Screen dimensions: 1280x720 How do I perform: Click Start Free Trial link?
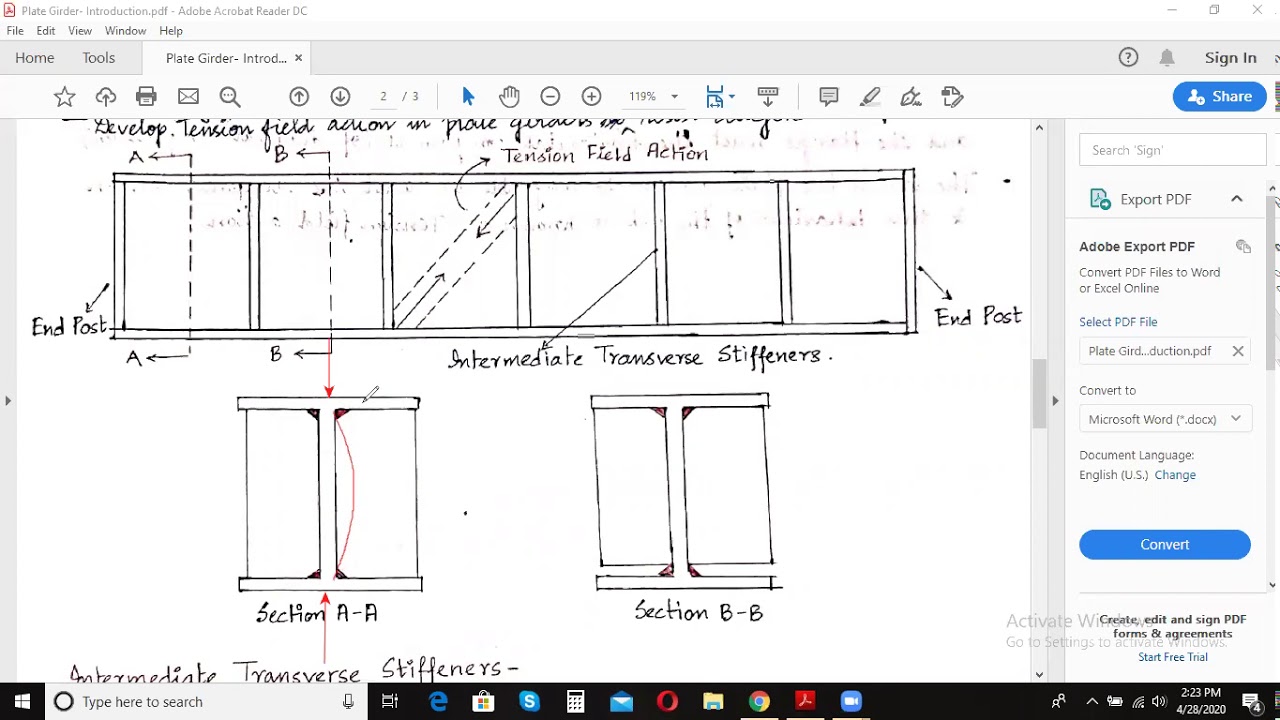[1173, 657]
